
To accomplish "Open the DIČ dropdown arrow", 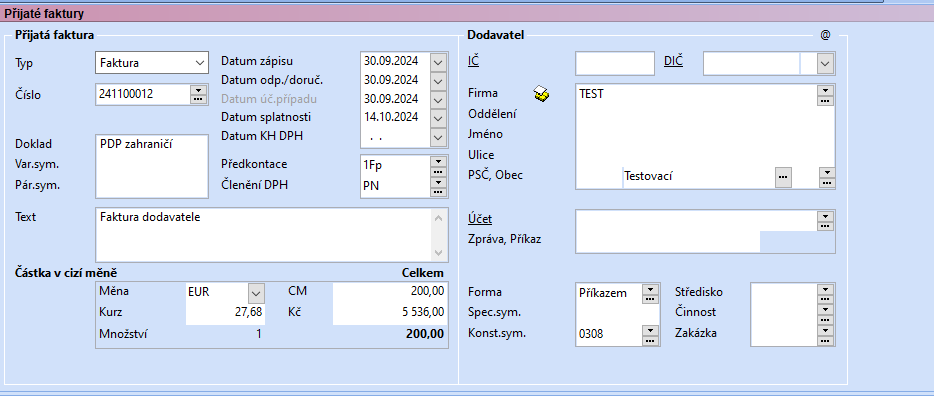I will point(826,63).
